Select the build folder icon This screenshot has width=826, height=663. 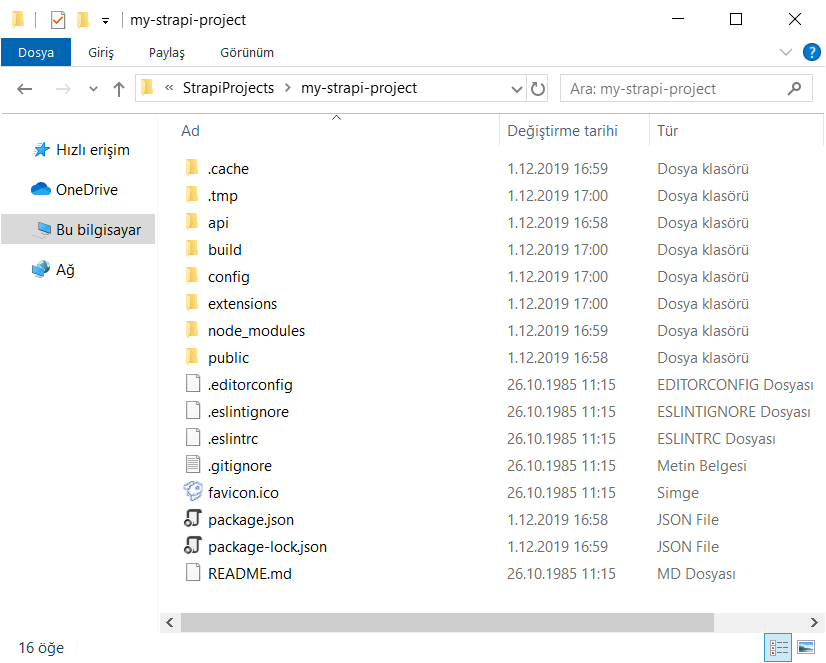coord(192,249)
